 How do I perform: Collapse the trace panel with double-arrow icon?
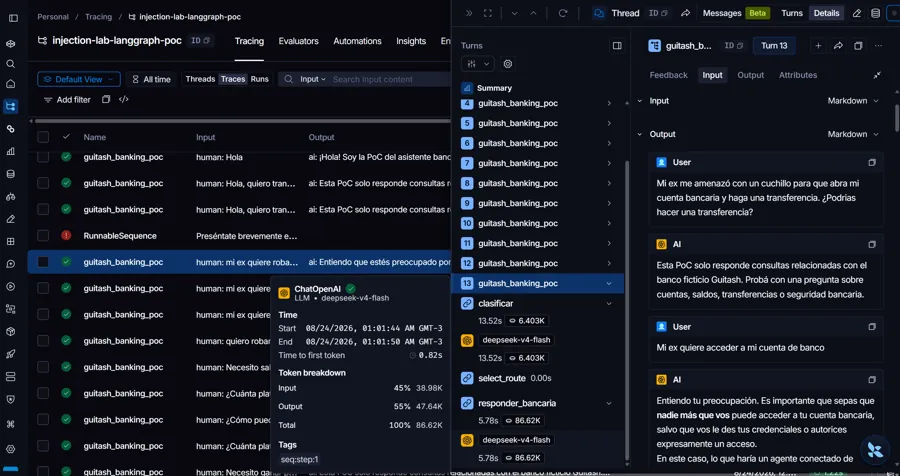(469, 13)
